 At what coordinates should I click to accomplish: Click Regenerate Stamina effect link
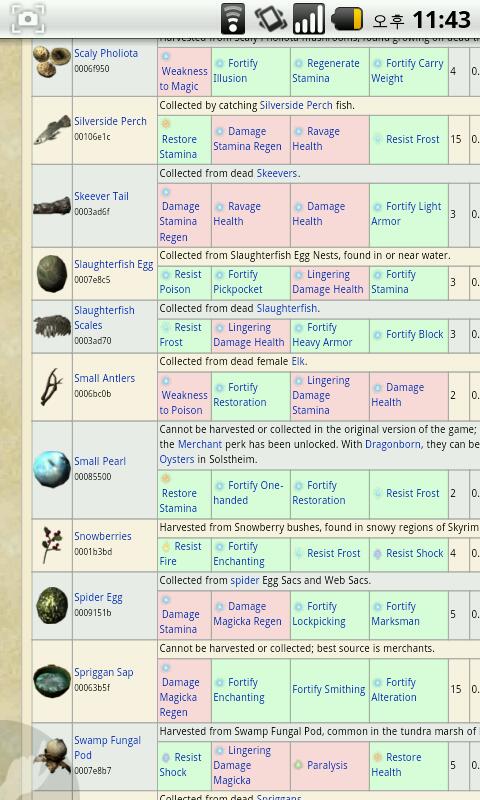(326, 71)
